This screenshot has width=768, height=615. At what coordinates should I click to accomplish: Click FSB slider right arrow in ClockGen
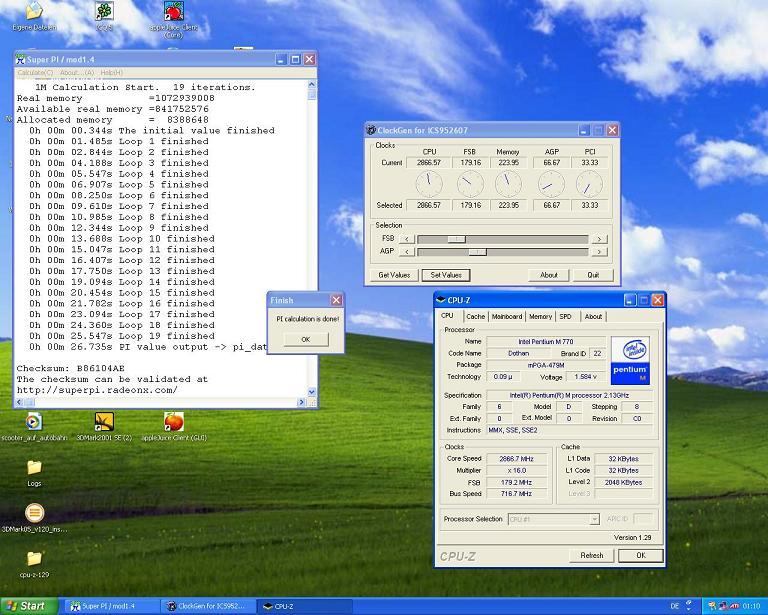599,239
